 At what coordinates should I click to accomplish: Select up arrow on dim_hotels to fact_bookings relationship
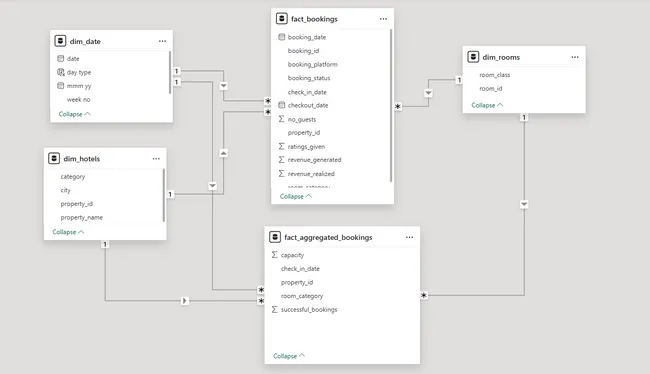coord(223,153)
